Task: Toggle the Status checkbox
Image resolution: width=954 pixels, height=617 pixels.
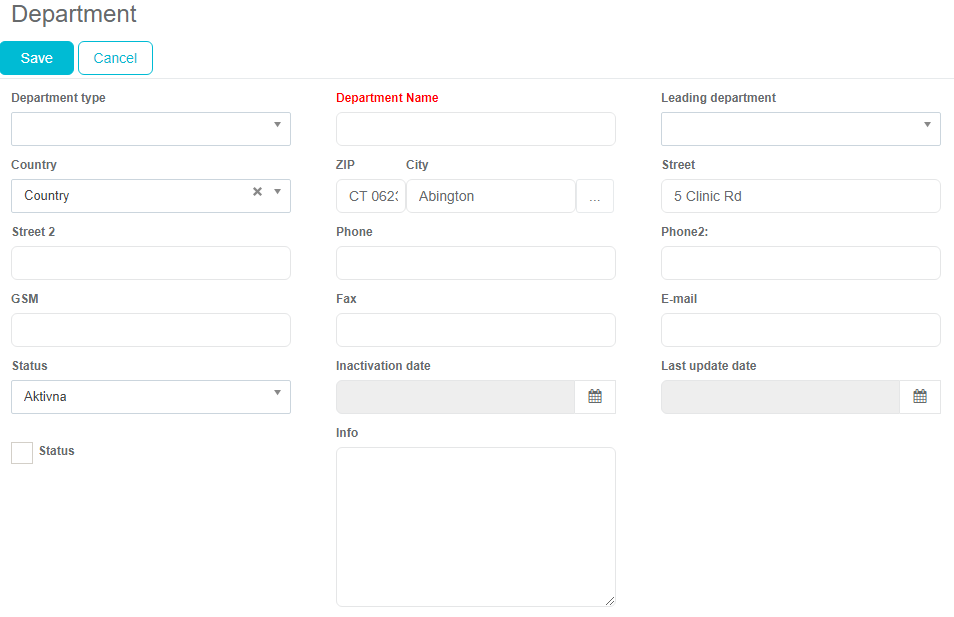Action: pyautogui.click(x=22, y=453)
